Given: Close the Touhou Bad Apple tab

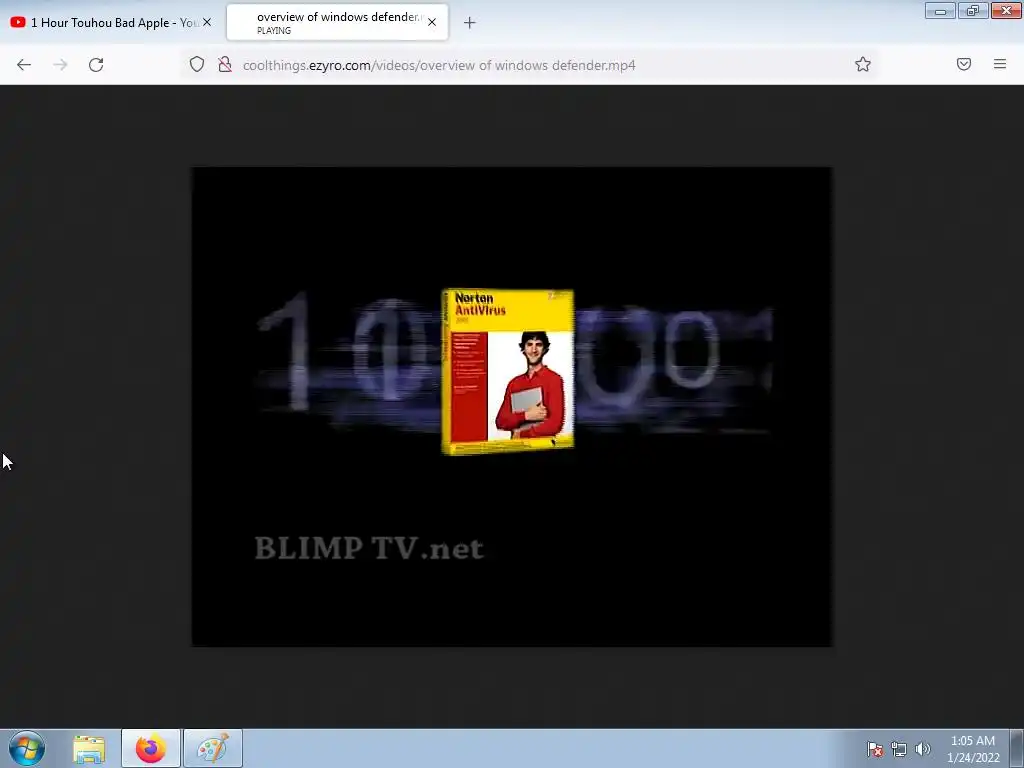Looking at the screenshot, I should (206, 22).
